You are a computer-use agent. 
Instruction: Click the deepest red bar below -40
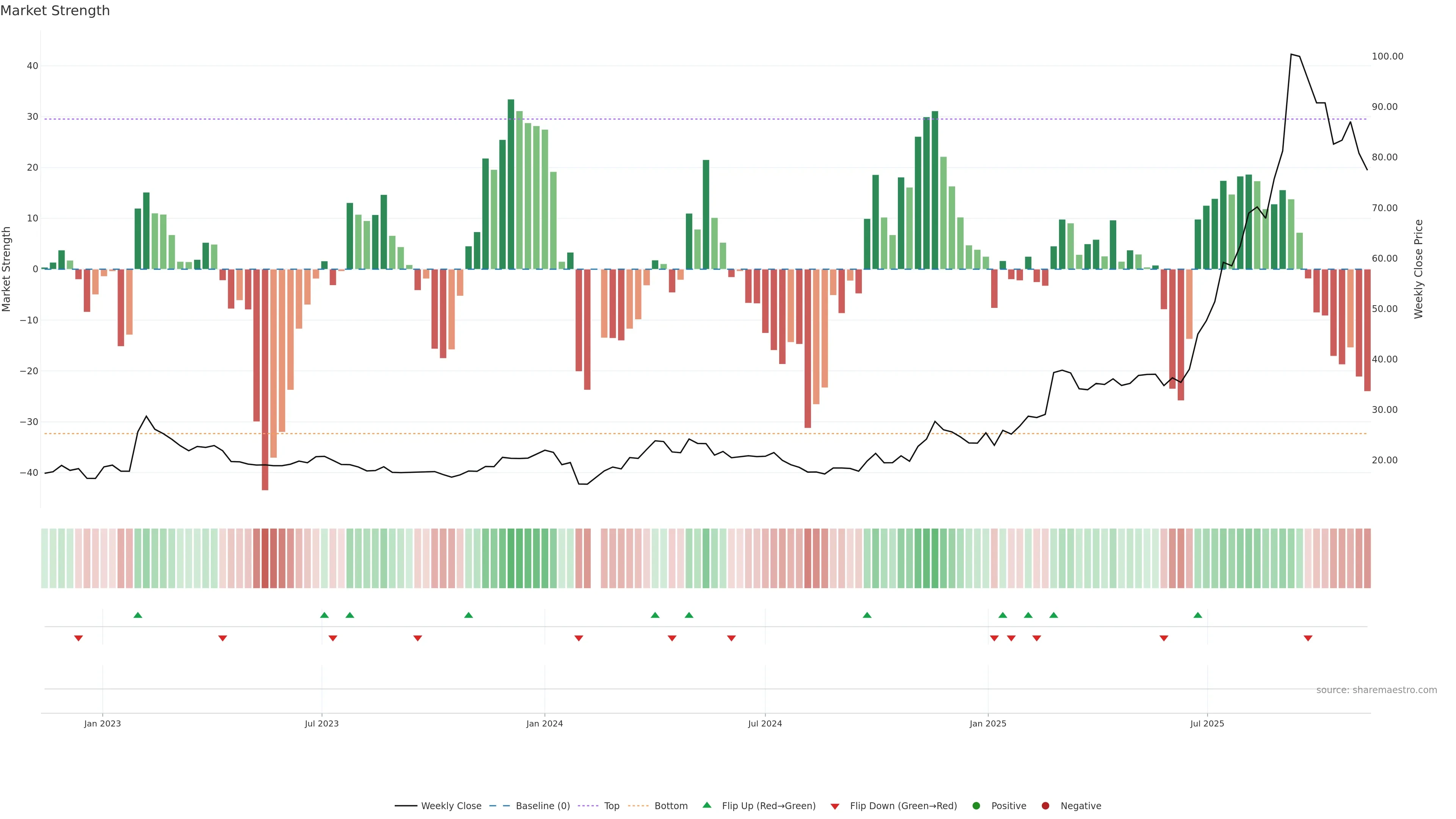coord(265,379)
